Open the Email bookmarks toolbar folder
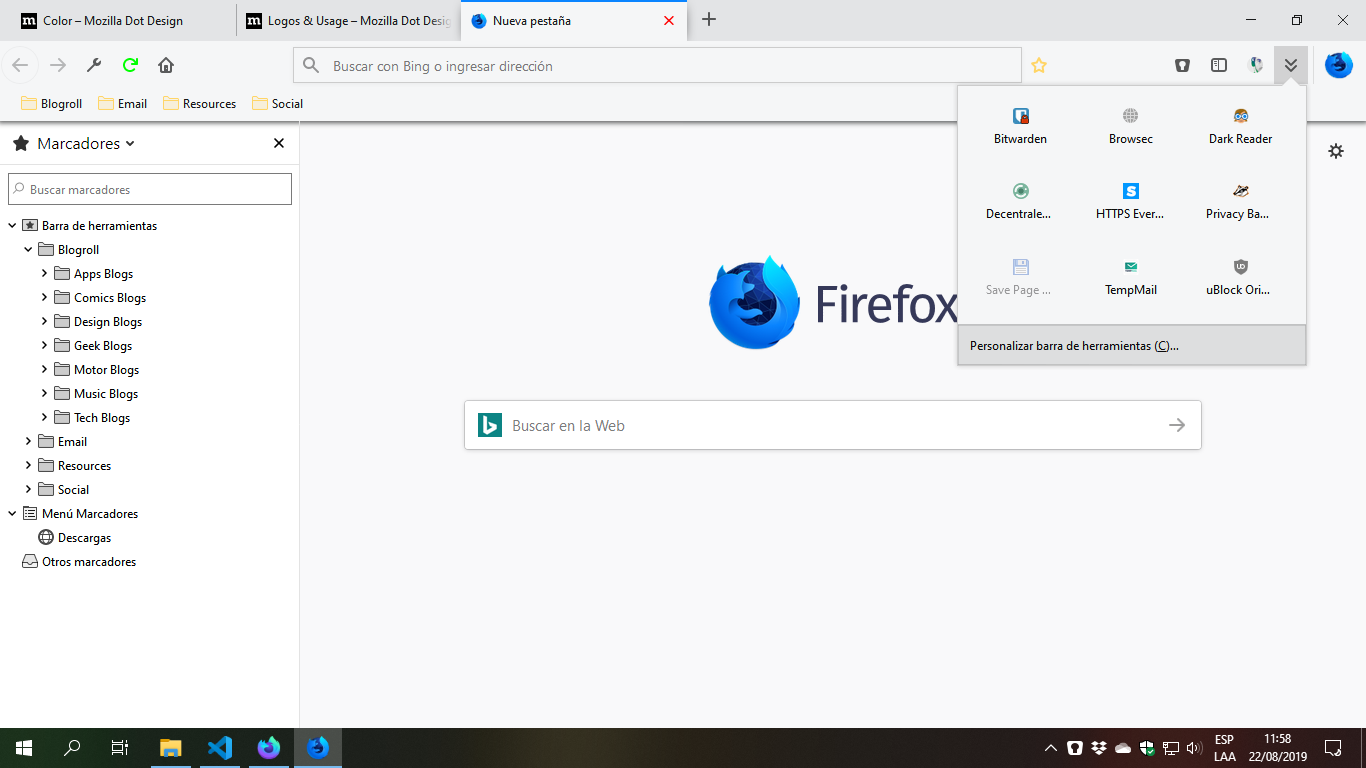 pyautogui.click(x=123, y=103)
